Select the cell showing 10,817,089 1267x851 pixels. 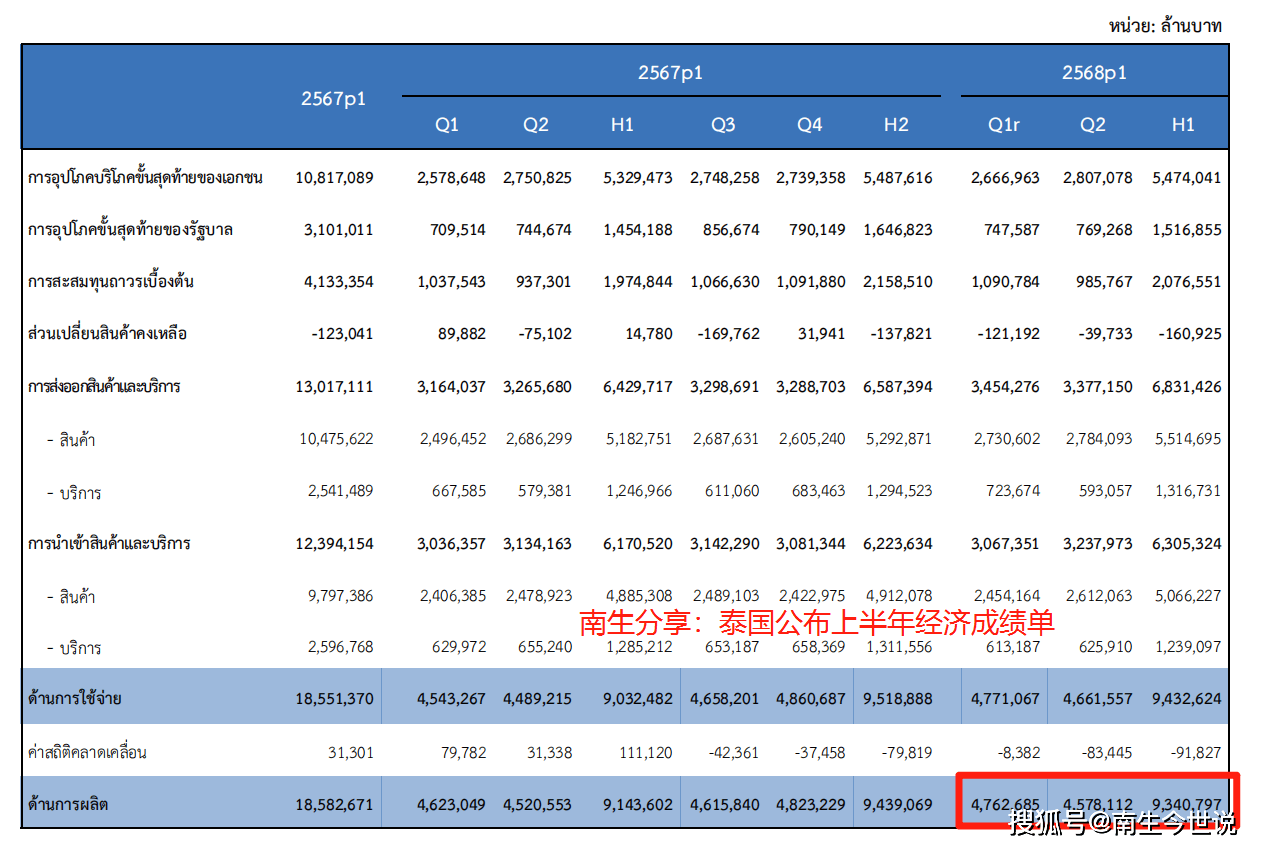(334, 178)
